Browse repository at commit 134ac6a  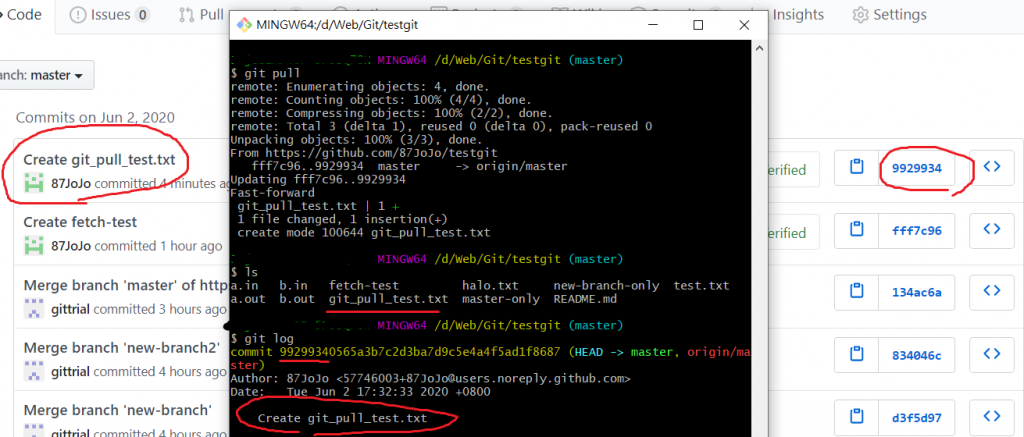tap(991, 292)
